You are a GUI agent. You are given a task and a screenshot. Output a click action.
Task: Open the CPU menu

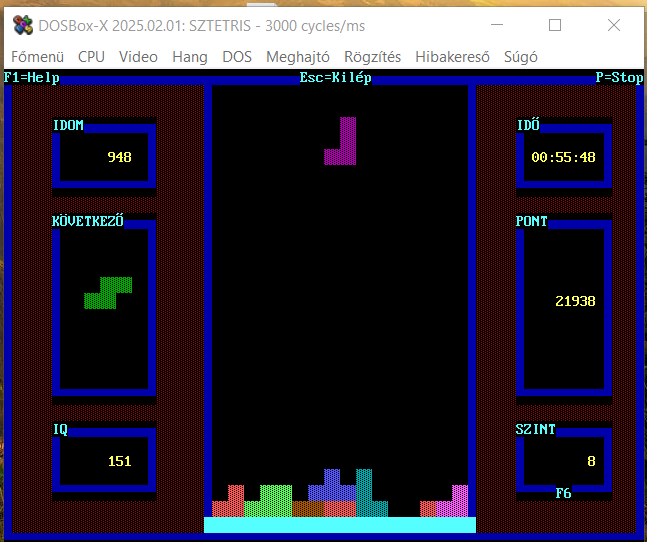91,57
